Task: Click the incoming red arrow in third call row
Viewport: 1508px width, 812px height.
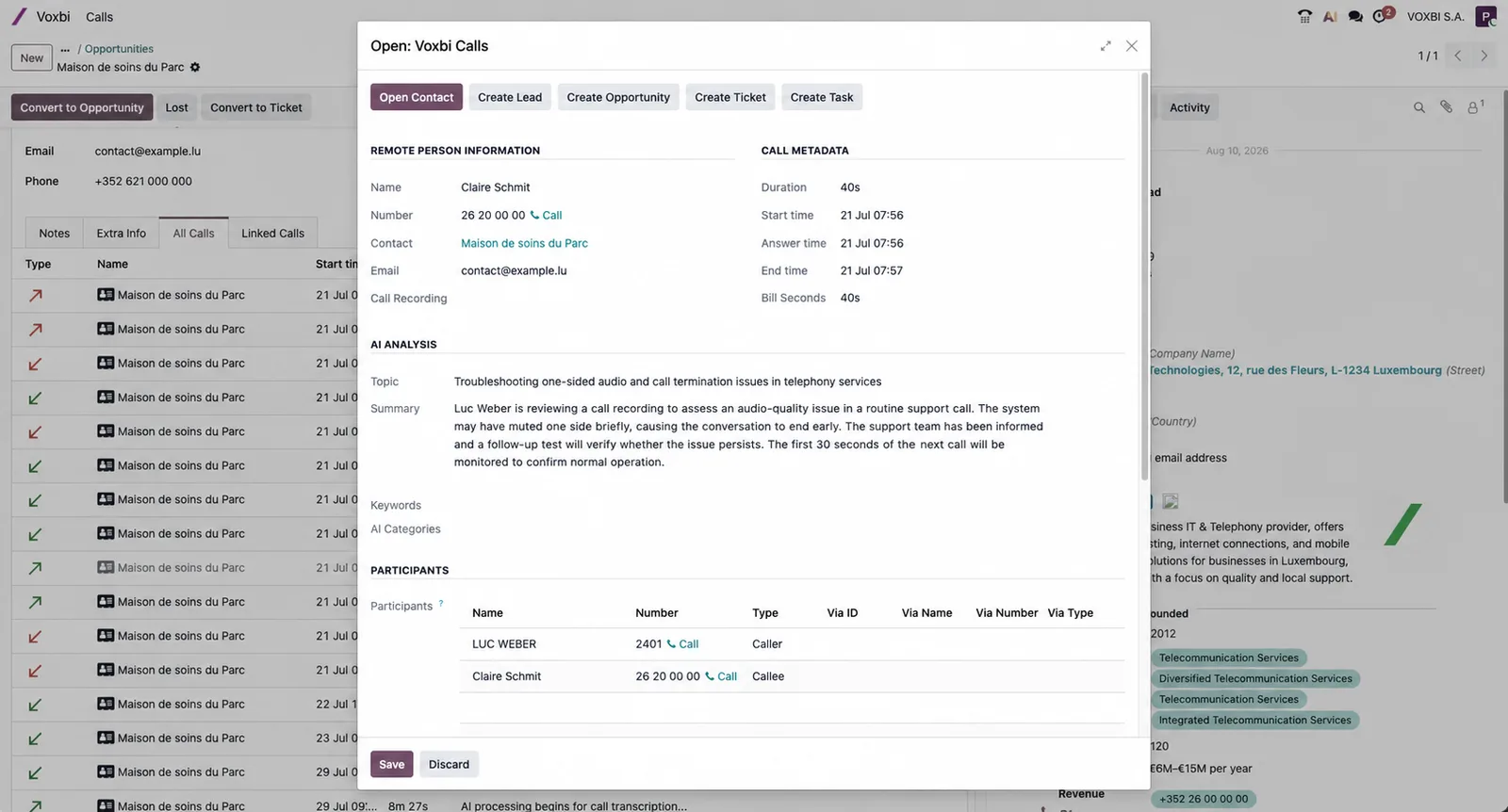Action: (35, 364)
